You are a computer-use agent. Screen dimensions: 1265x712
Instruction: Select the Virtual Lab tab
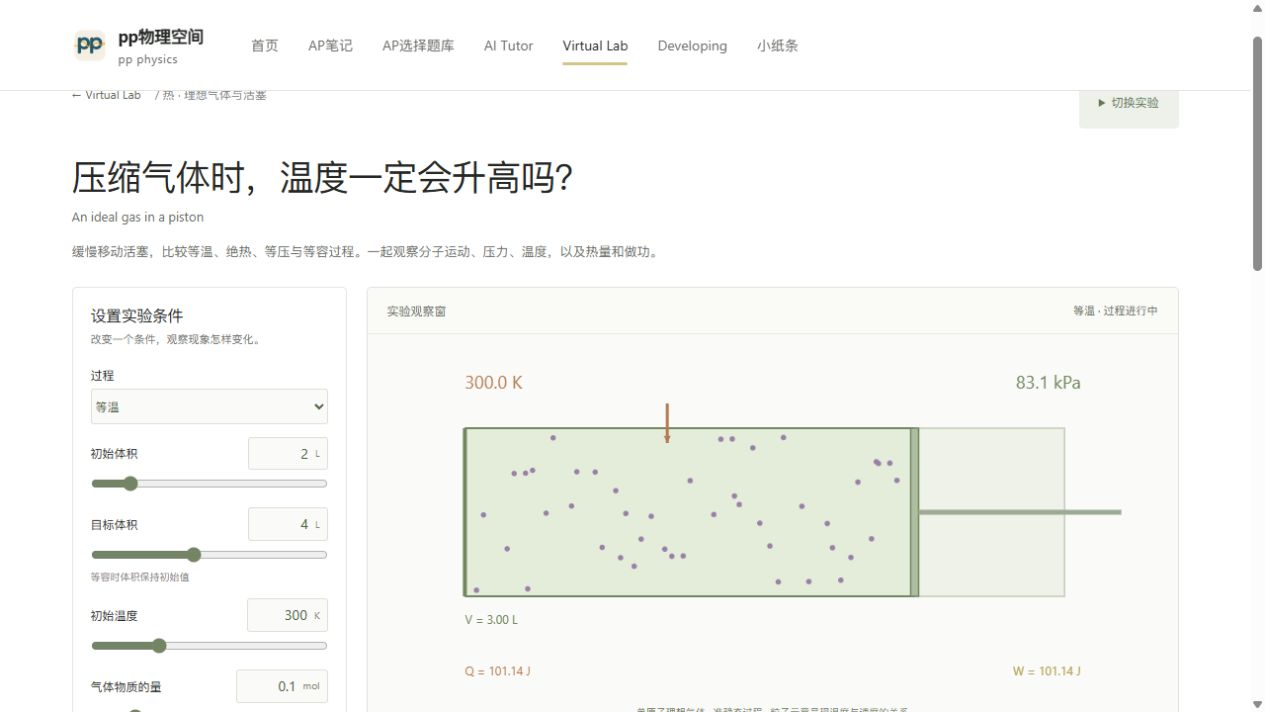595,46
